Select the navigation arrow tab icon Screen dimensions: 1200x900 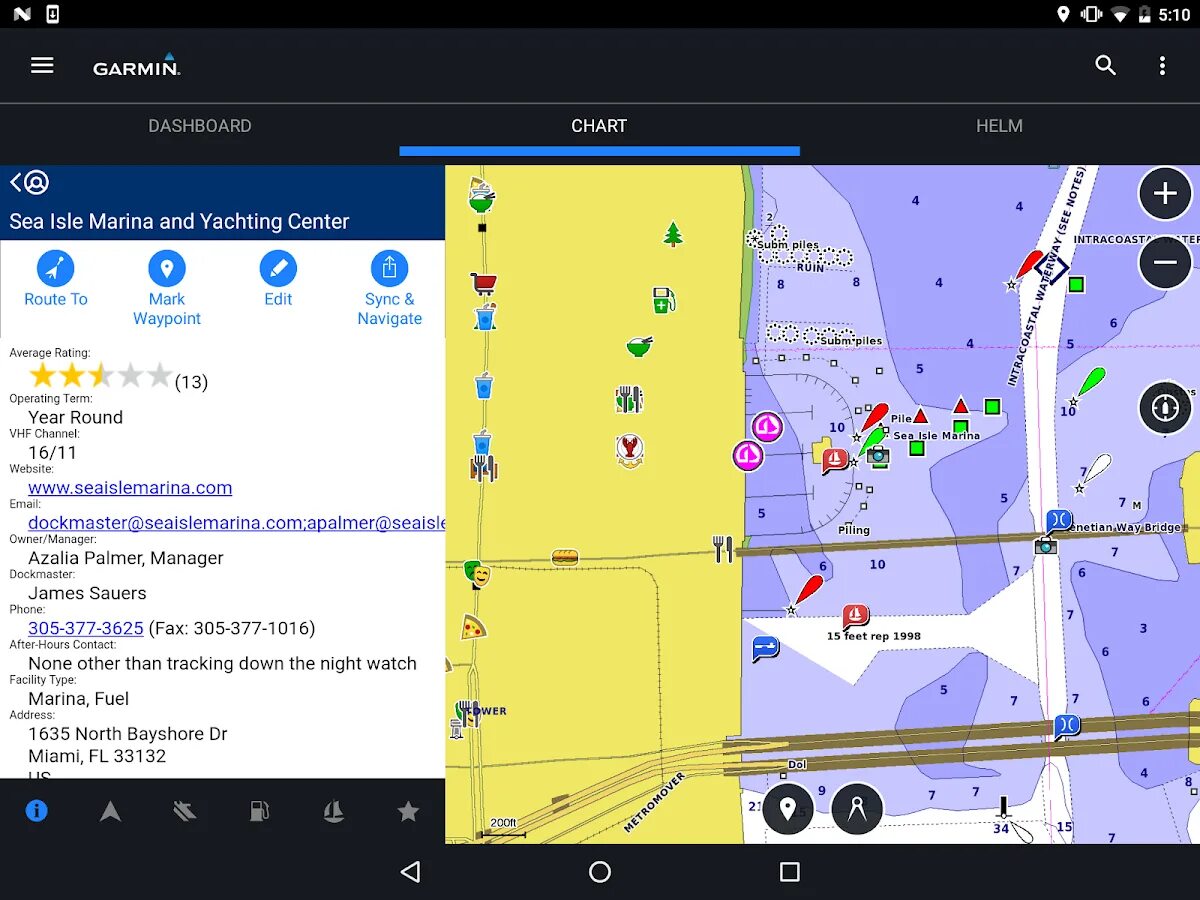pyautogui.click(x=111, y=811)
